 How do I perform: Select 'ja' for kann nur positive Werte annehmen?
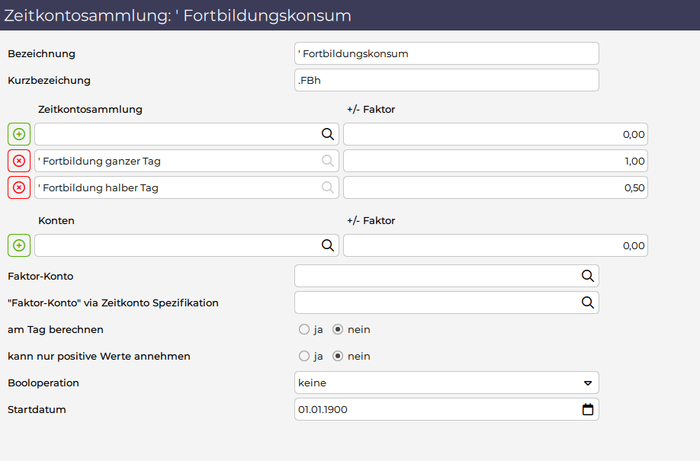click(x=304, y=356)
